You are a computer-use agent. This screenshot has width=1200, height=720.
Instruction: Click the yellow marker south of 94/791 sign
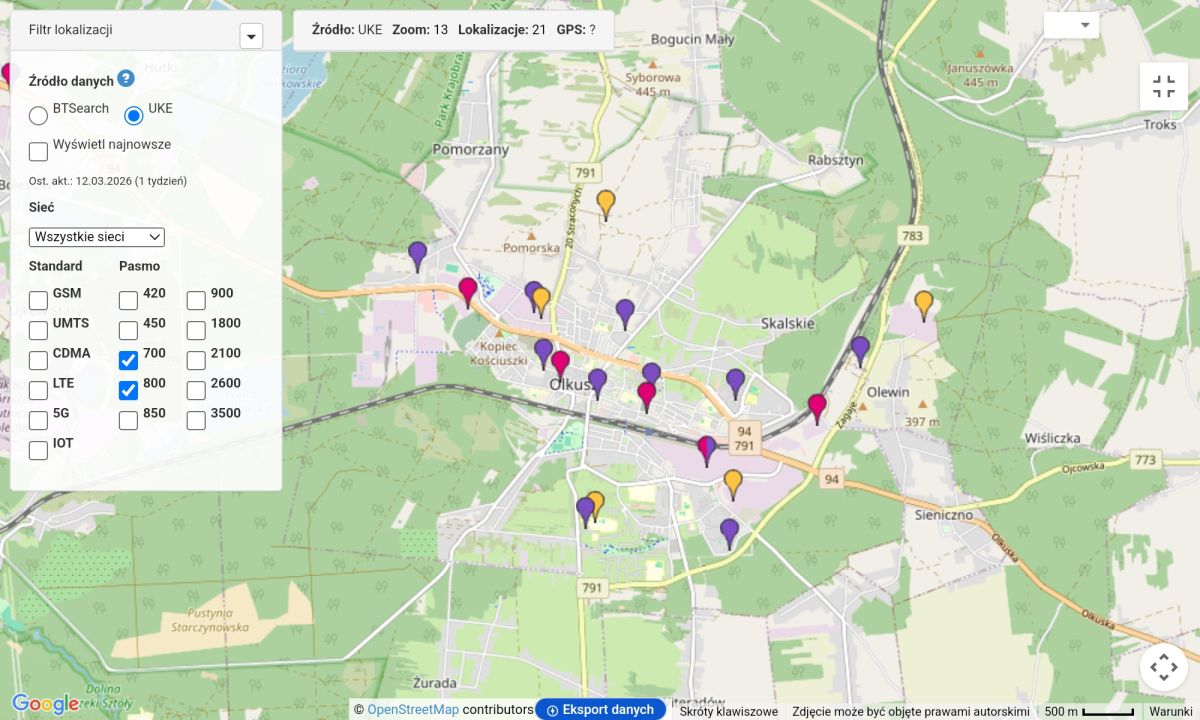[733, 483]
